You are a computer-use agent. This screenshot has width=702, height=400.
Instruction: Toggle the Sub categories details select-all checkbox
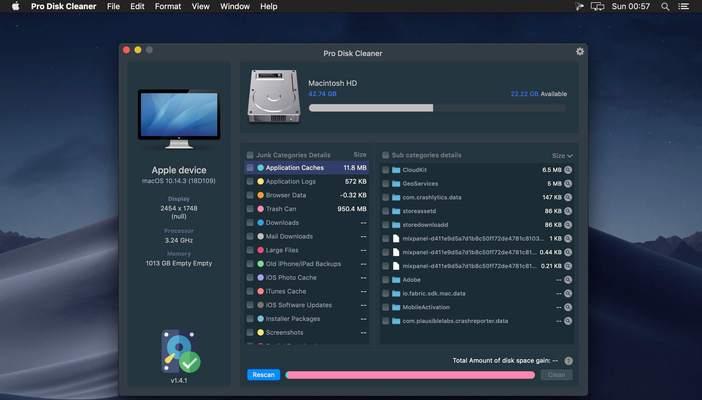pyautogui.click(x=385, y=155)
